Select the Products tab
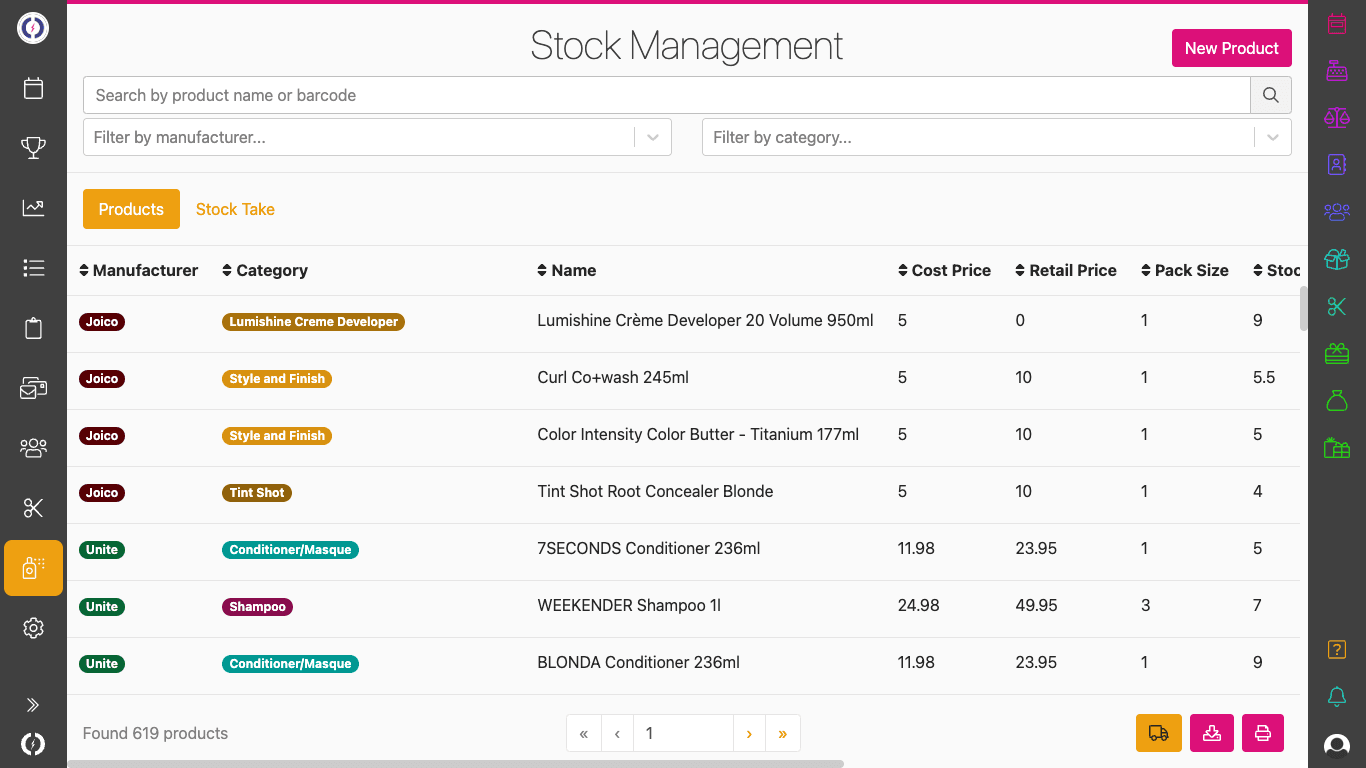Viewport: 1366px width, 768px height. pos(131,209)
